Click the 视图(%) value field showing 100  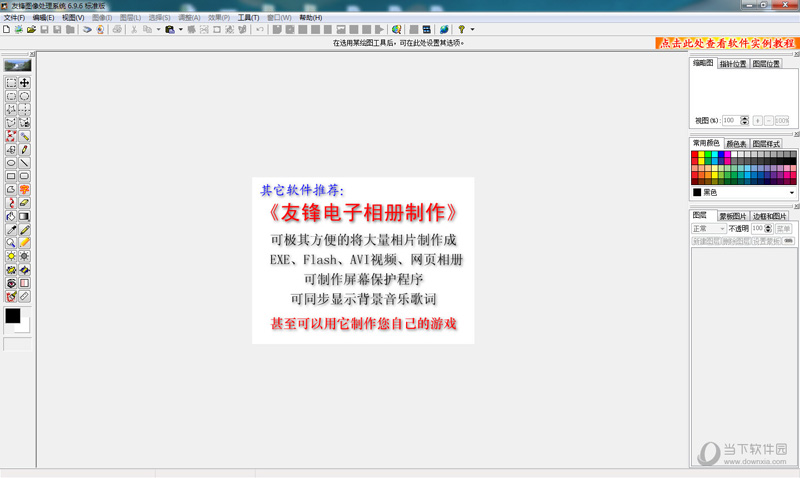pyautogui.click(x=731, y=120)
